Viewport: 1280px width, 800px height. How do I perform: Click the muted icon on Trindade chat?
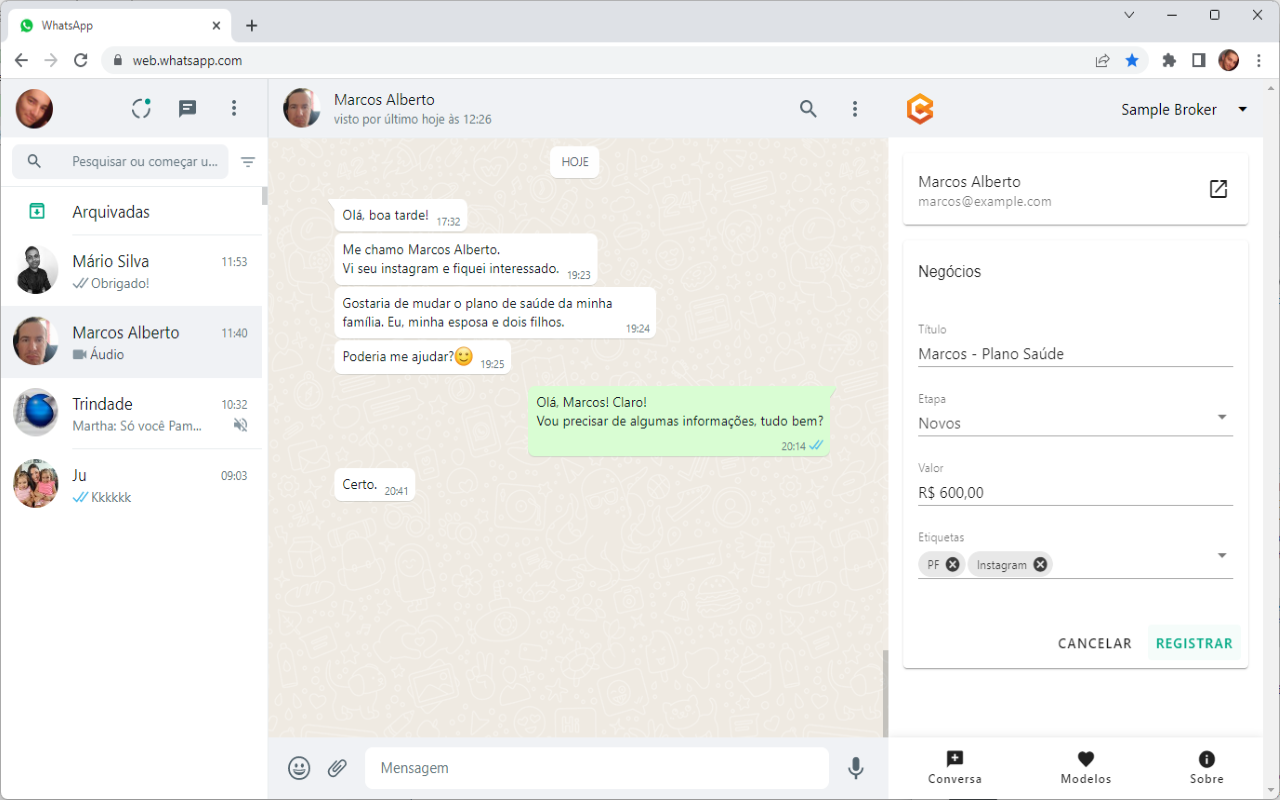point(240,426)
